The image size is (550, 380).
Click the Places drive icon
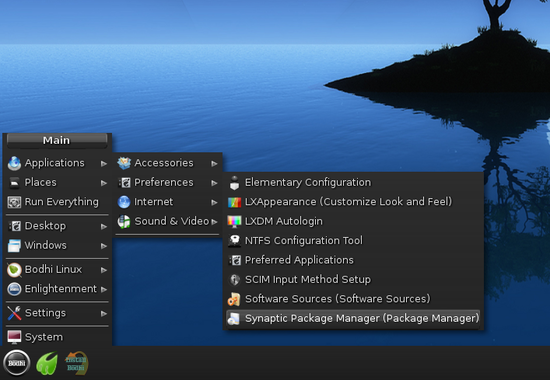[x=14, y=182]
